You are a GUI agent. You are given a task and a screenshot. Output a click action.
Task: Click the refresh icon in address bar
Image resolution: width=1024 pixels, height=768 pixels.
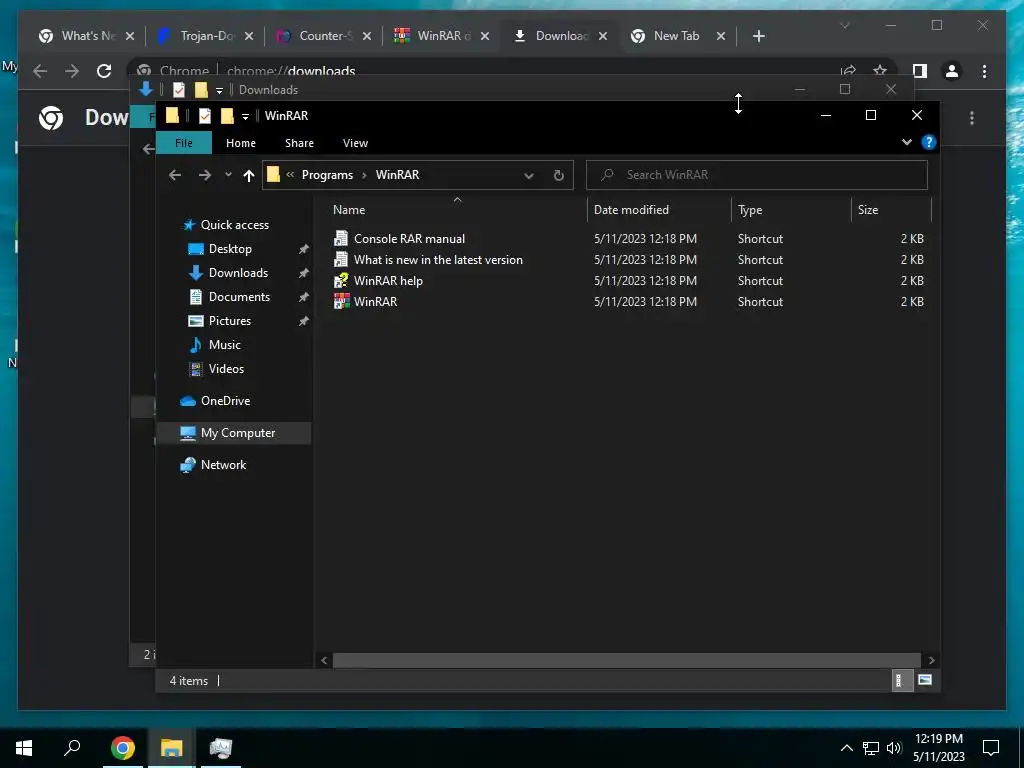coord(558,175)
